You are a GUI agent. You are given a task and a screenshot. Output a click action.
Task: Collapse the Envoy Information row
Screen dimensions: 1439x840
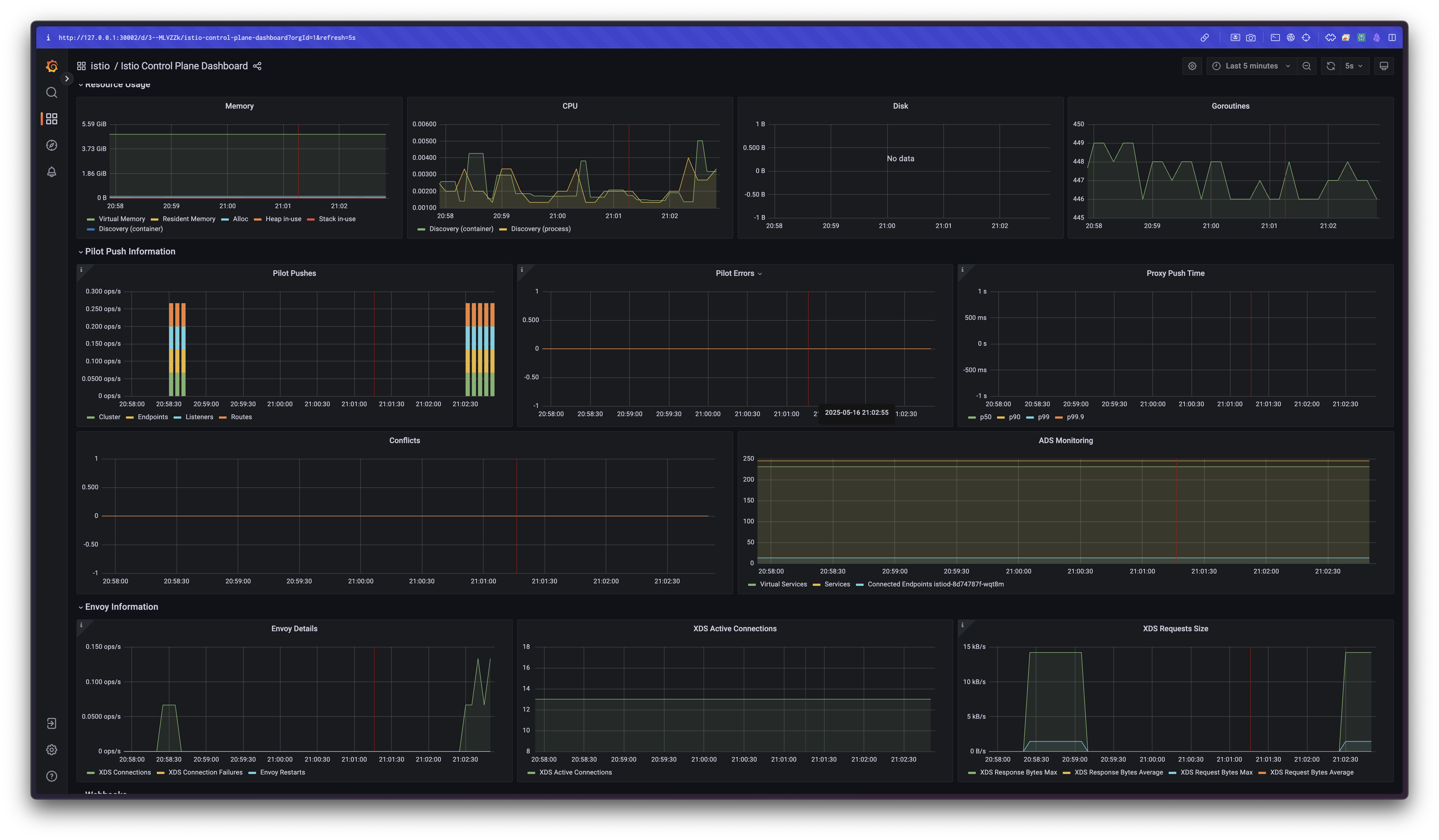coord(118,607)
